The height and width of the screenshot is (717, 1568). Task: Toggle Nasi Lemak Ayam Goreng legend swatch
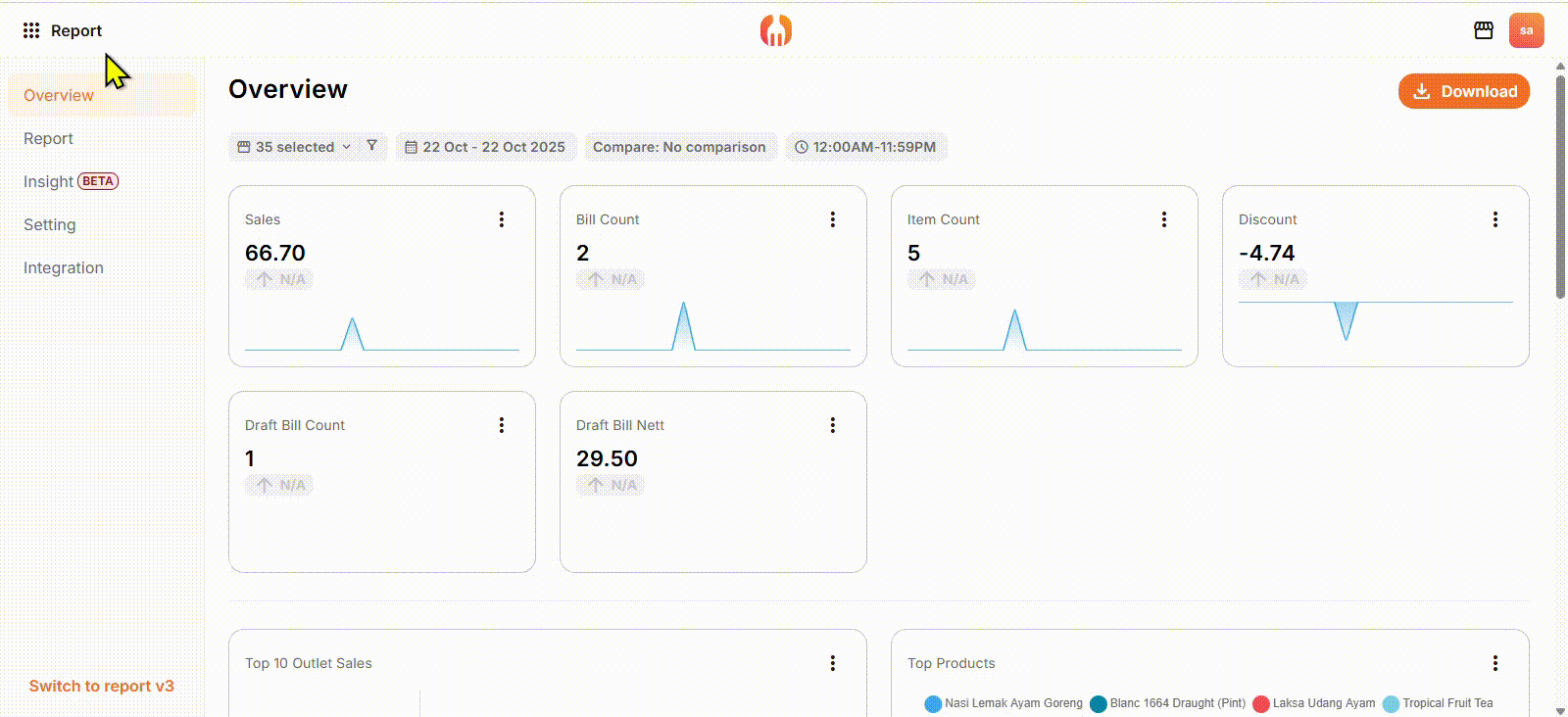[933, 703]
